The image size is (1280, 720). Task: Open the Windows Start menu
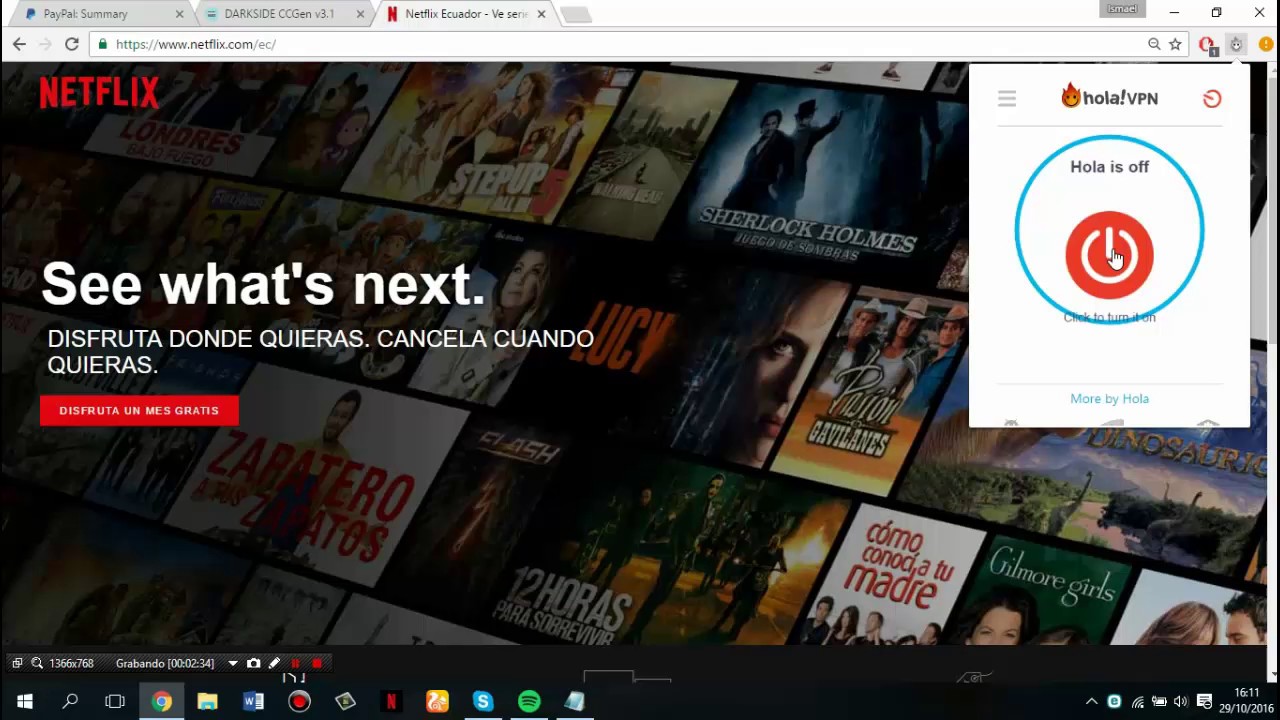pyautogui.click(x=24, y=702)
